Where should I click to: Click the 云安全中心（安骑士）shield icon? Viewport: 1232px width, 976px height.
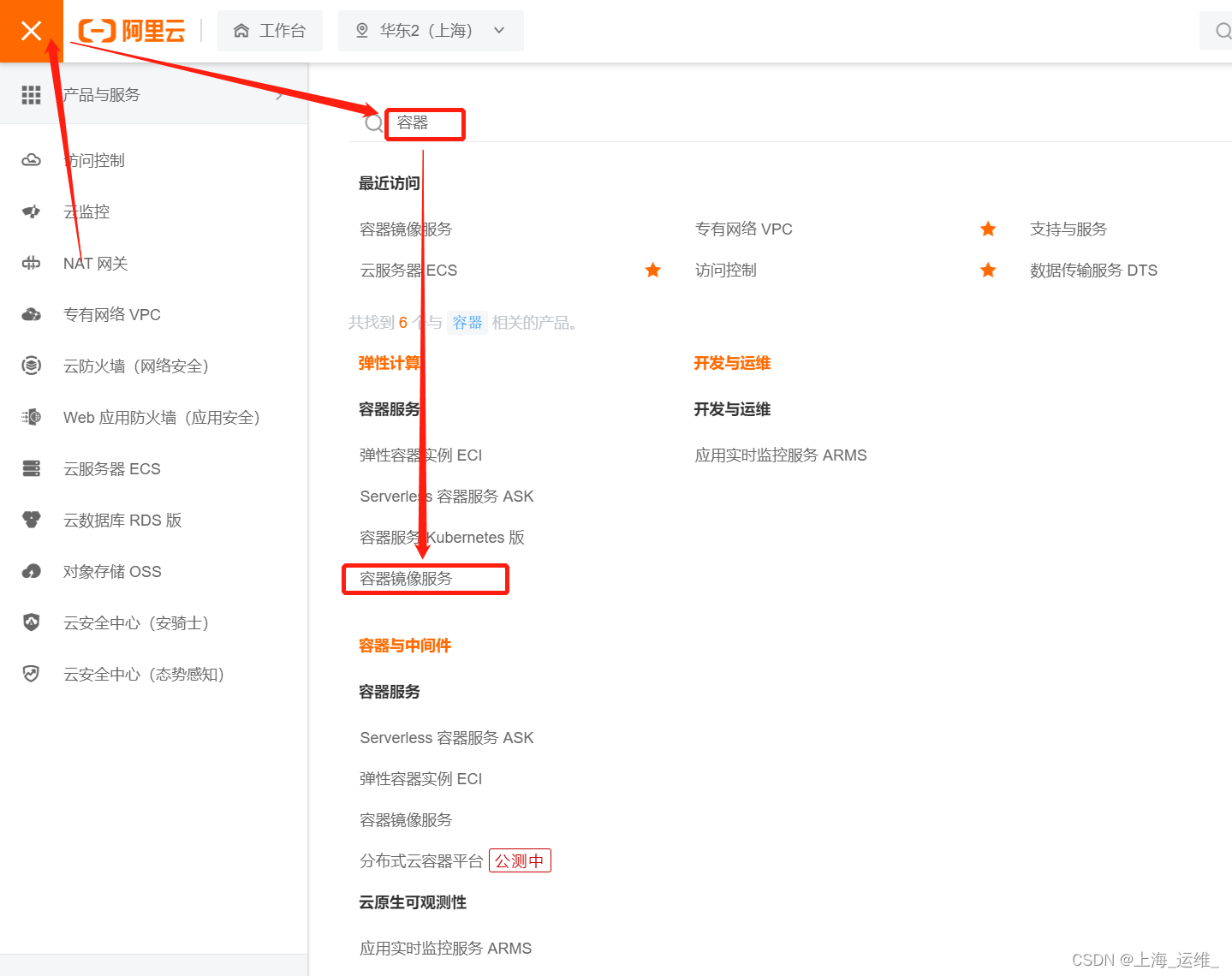pos(31,622)
